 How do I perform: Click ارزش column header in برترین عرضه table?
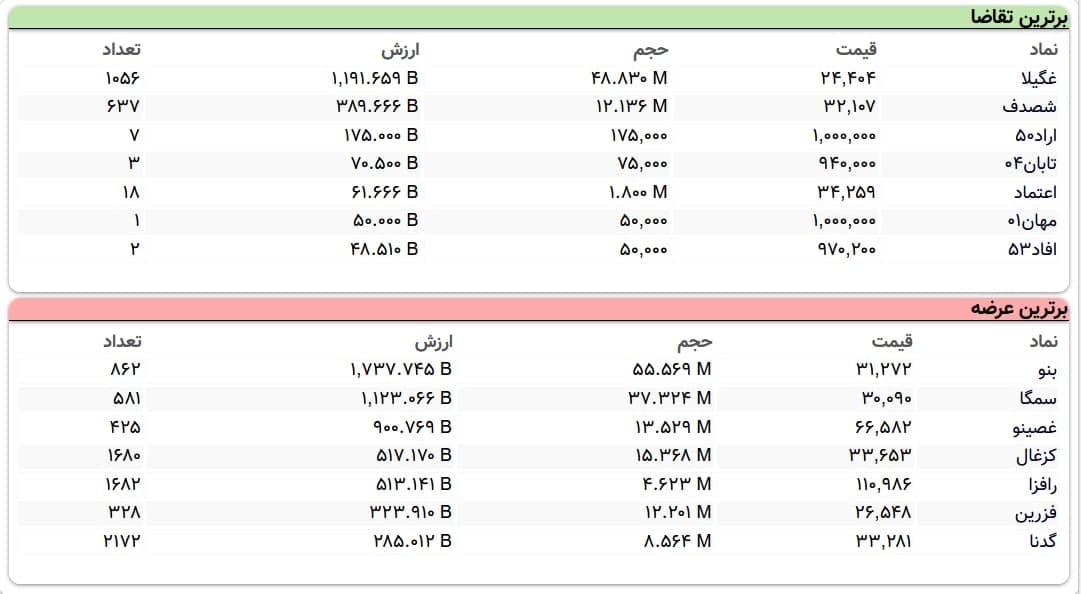434,342
